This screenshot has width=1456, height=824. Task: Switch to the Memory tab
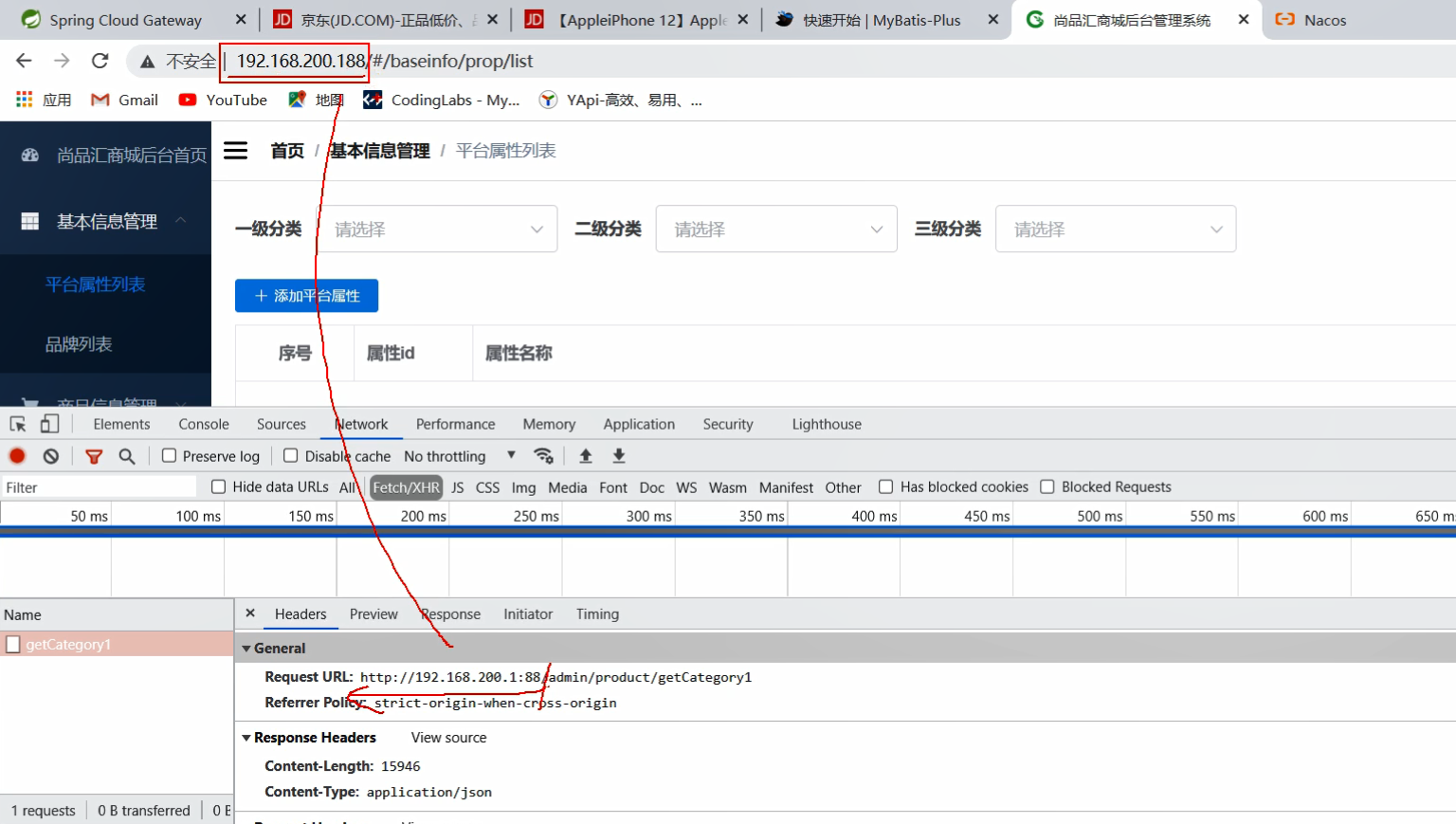(549, 424)
